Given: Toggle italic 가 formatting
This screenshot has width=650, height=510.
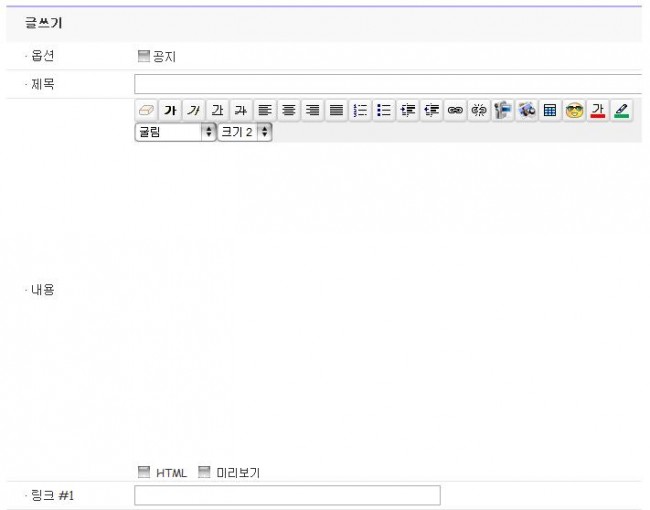Looking at the screenshot, I should (194, 110).
